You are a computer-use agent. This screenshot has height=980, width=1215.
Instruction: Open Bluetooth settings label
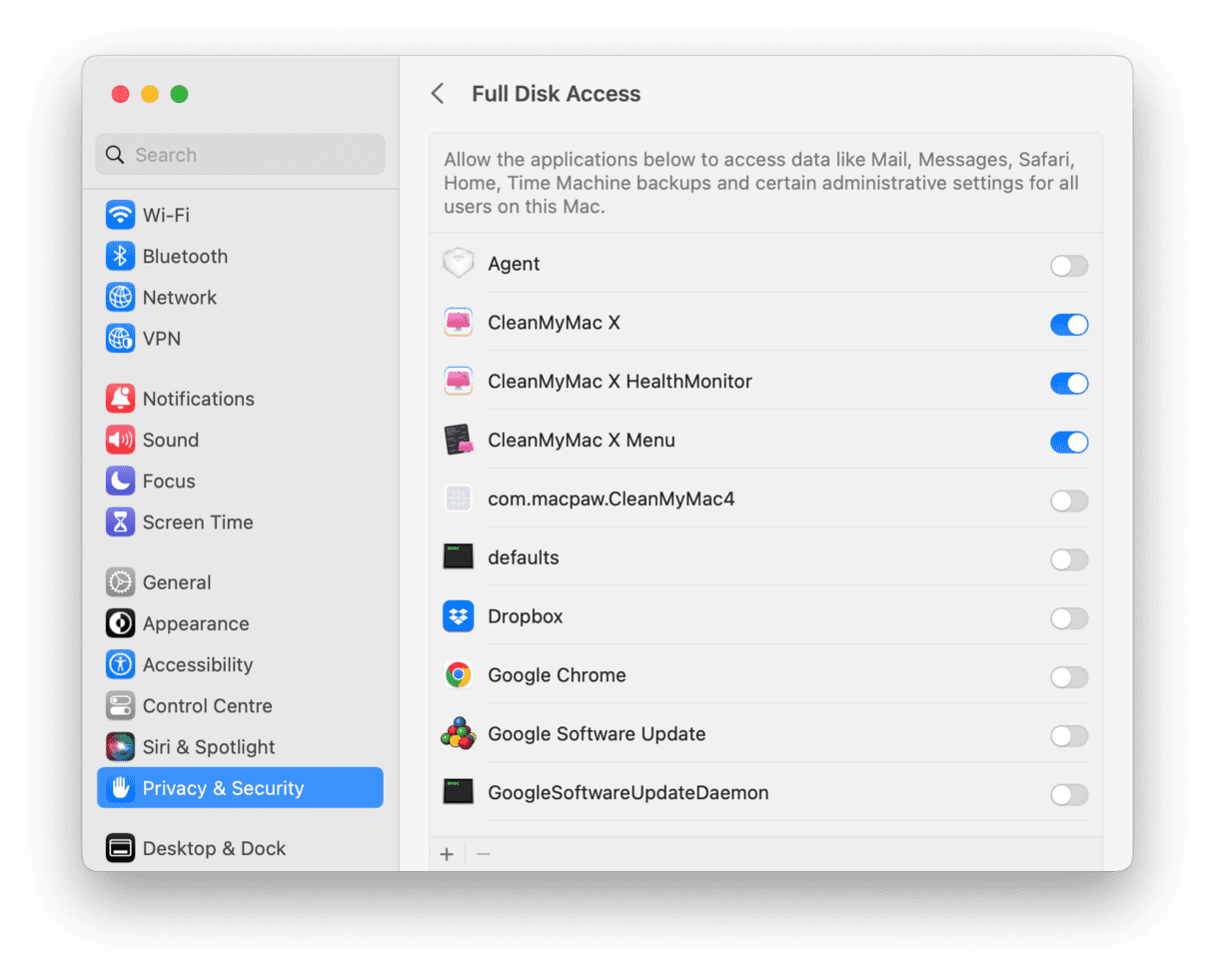pos(185,256)
